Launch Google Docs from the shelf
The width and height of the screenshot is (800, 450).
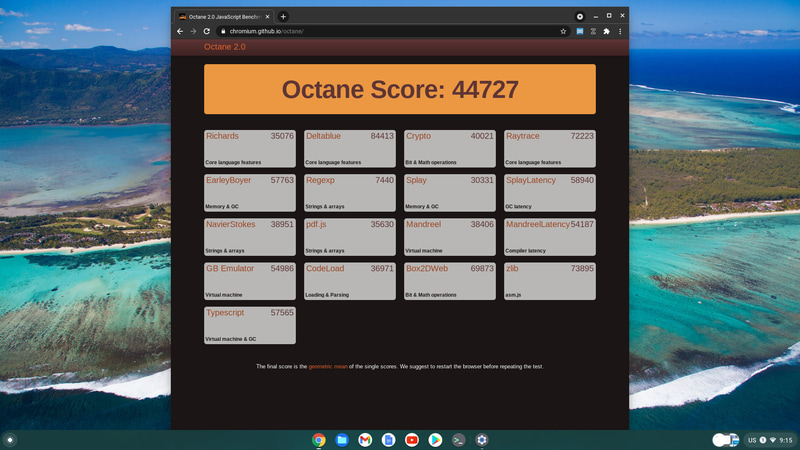click(x=388, y=440)
